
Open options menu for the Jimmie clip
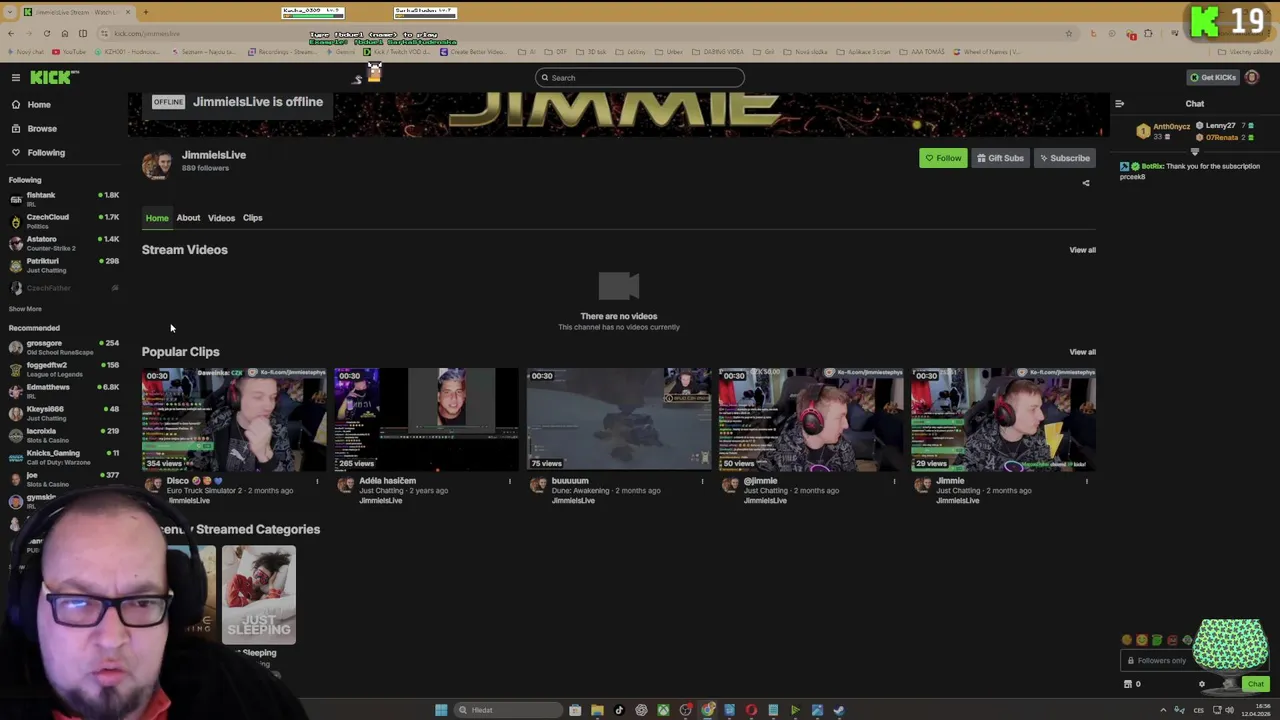tap(1086, 482)
